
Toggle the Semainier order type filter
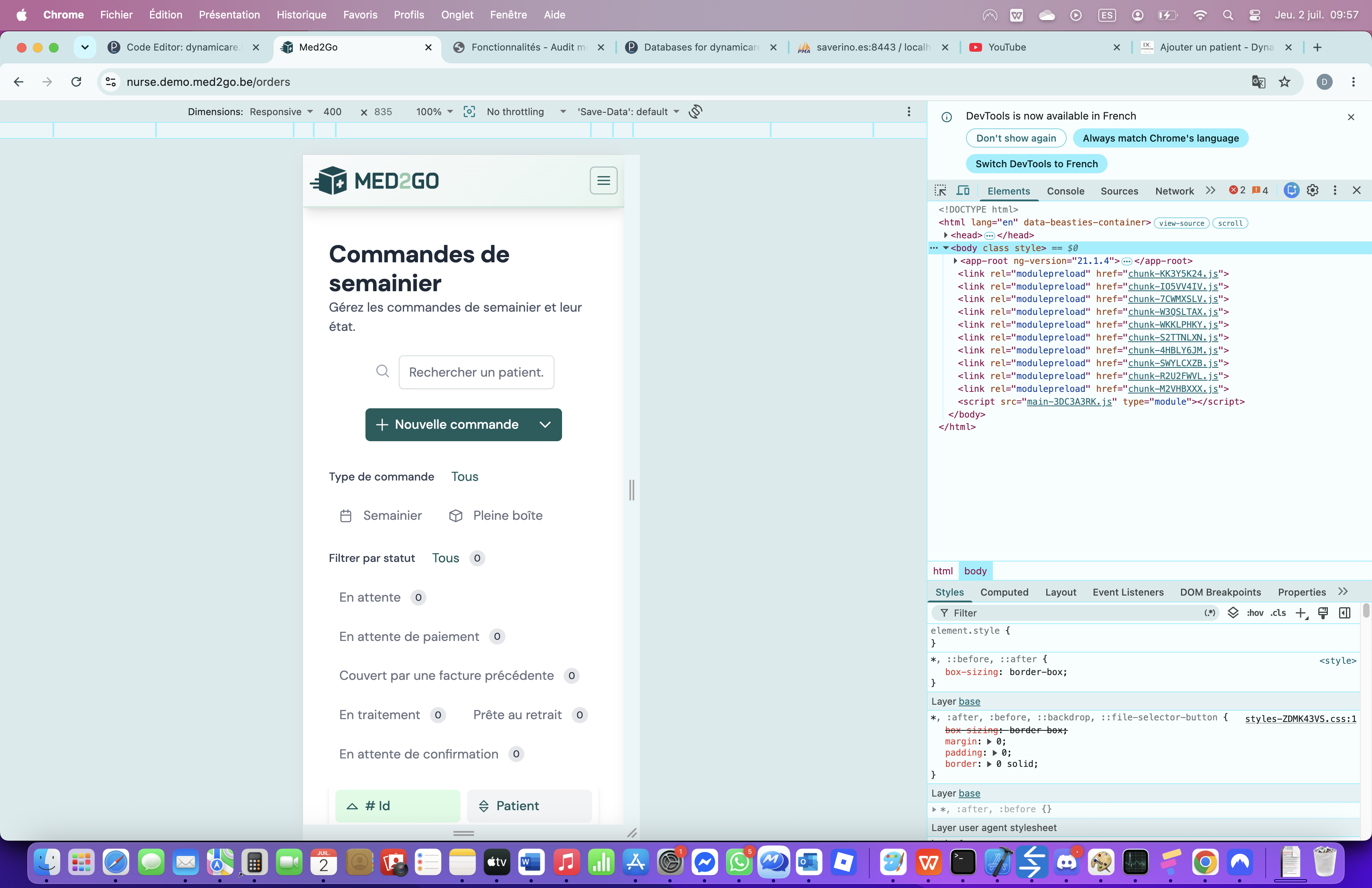(x=381, y=516)
